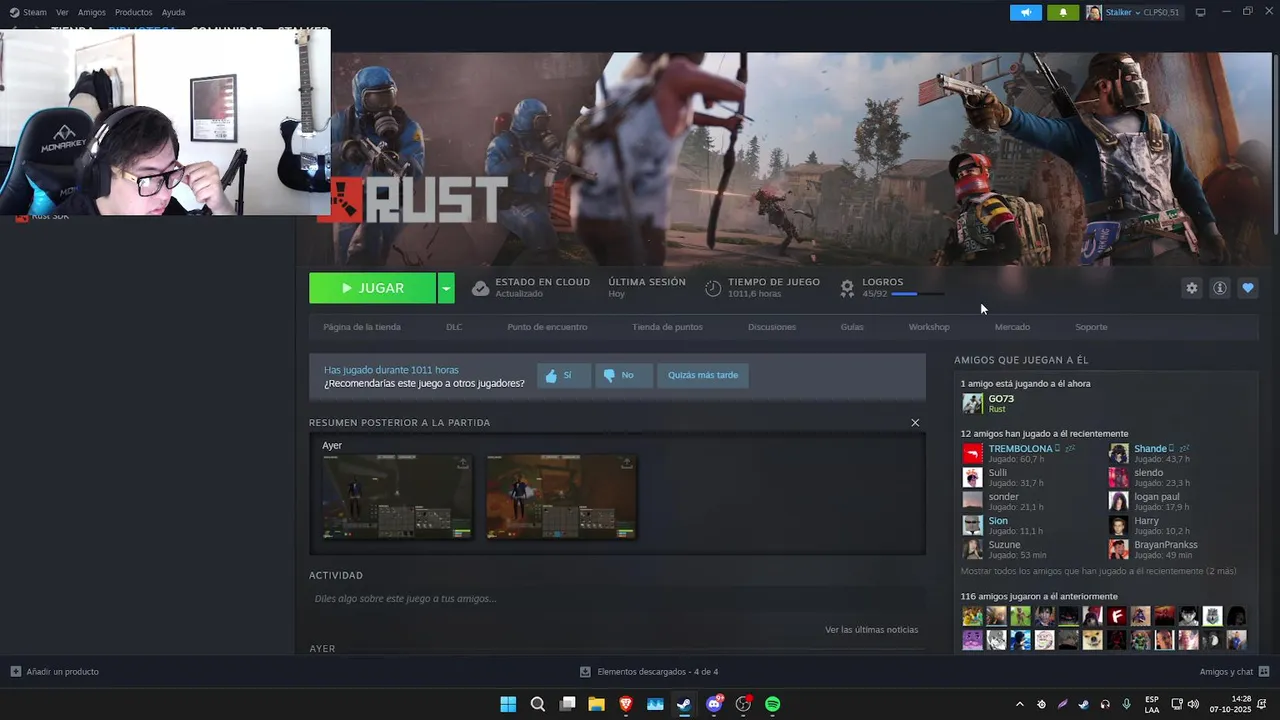Click the taskbar volume speaker icon
Viewport: 1280px width, 720px height.
[x=1193, y=704]
